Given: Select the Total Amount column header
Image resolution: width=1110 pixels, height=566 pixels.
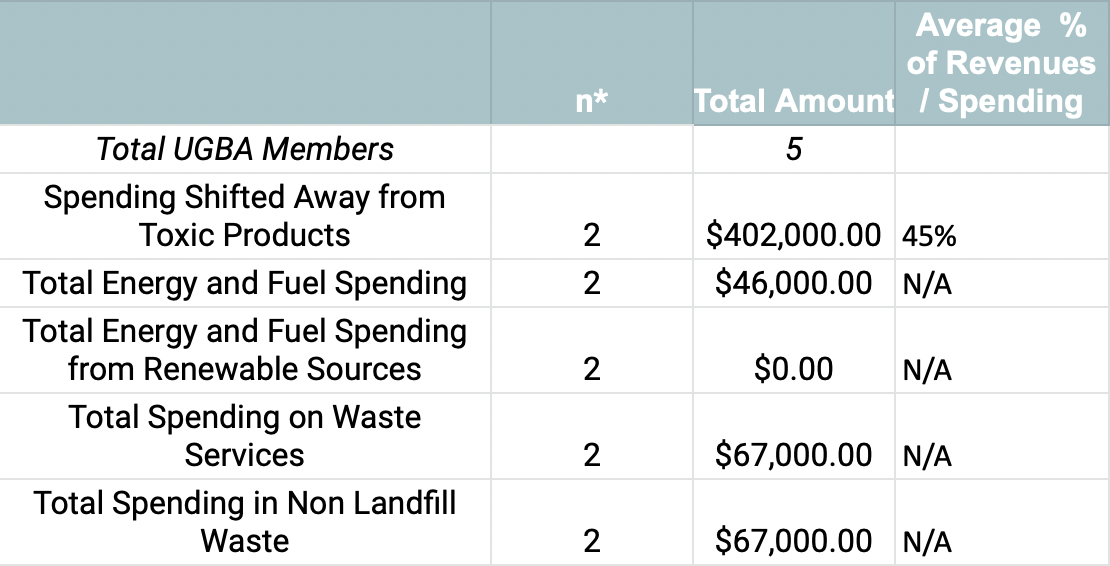Looking at the screenshot, I should 794,101.
